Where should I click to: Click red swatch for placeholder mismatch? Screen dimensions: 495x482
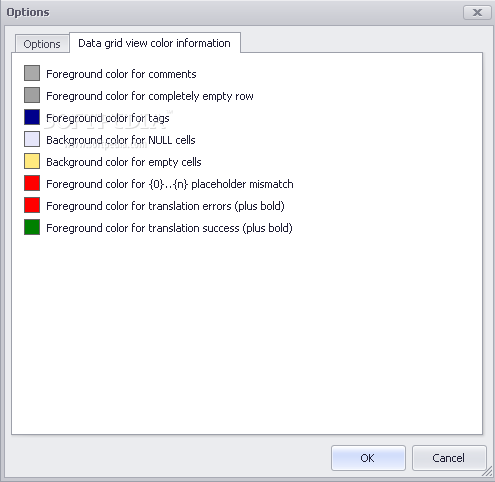click(32, 183)
